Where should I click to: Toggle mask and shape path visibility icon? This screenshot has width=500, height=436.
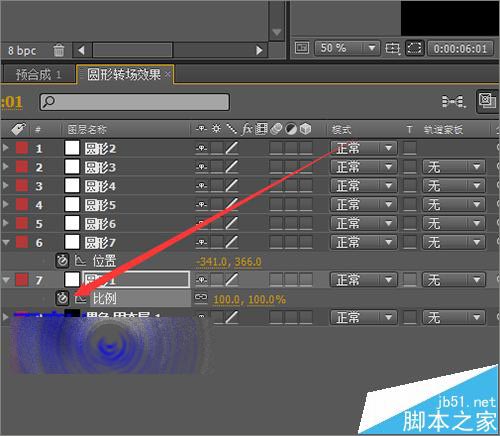point(414,48)
